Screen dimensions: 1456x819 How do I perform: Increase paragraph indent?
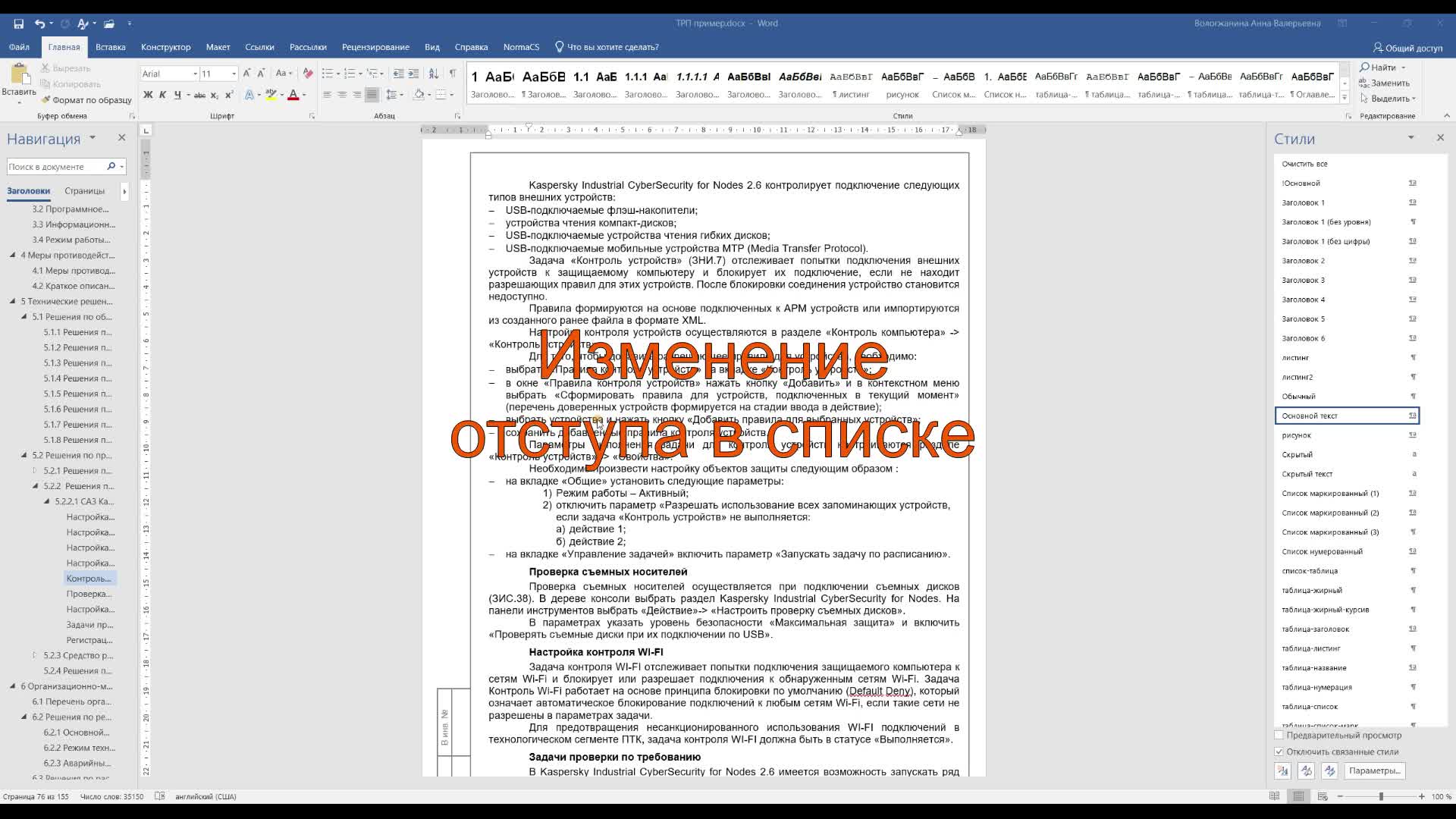(413, 74)
